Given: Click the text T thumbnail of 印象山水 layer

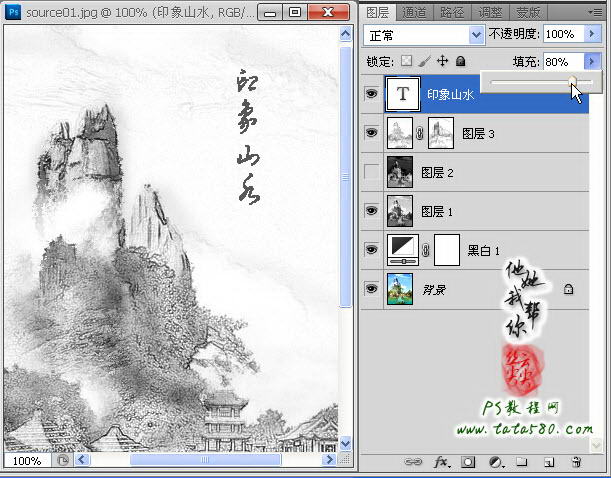Looking at the screenshot, I should coord(403,94).
